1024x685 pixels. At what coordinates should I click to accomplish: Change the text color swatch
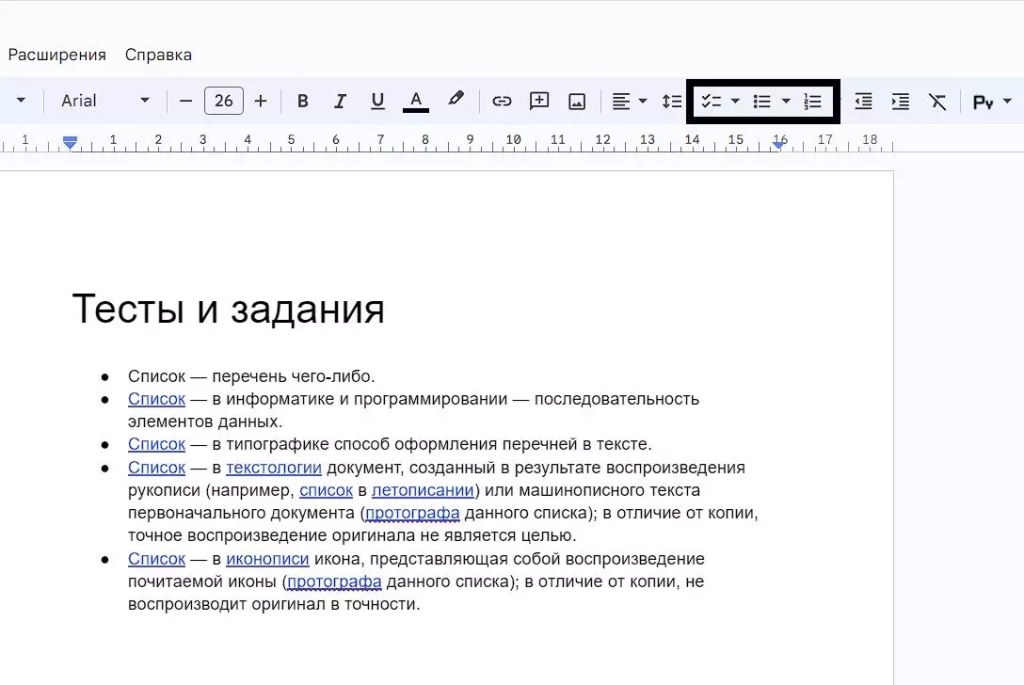pyautogui.click(x=416, y=100)
